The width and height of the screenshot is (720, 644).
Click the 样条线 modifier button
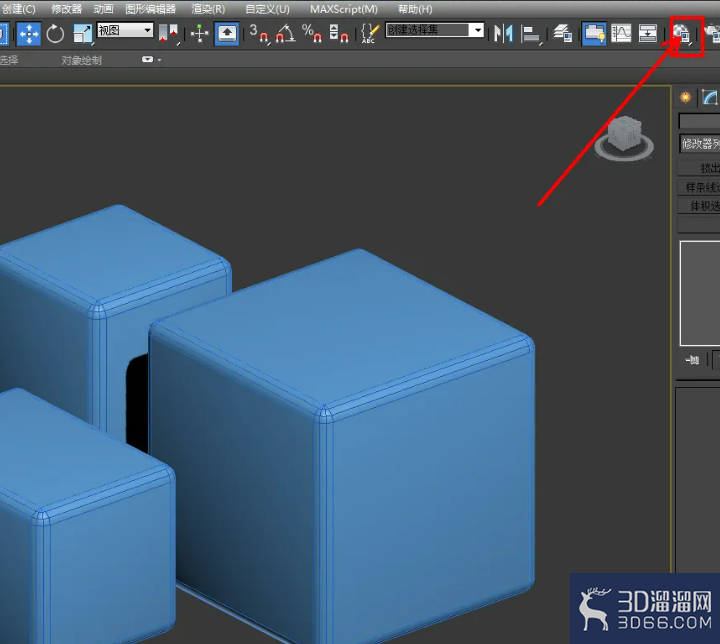point(699,187)
